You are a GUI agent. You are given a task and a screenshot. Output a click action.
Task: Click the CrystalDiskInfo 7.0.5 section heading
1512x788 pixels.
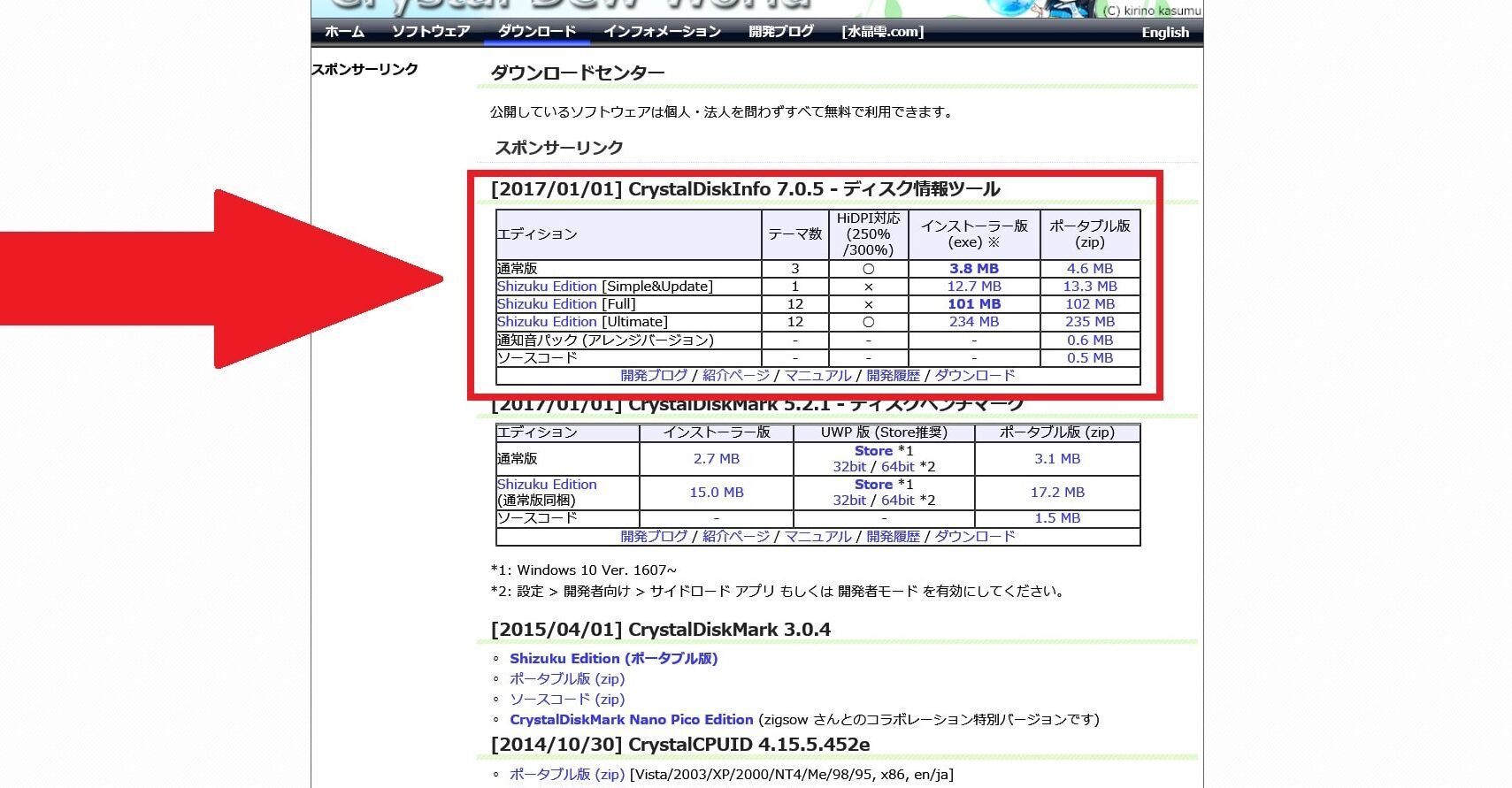pos(746,189)
